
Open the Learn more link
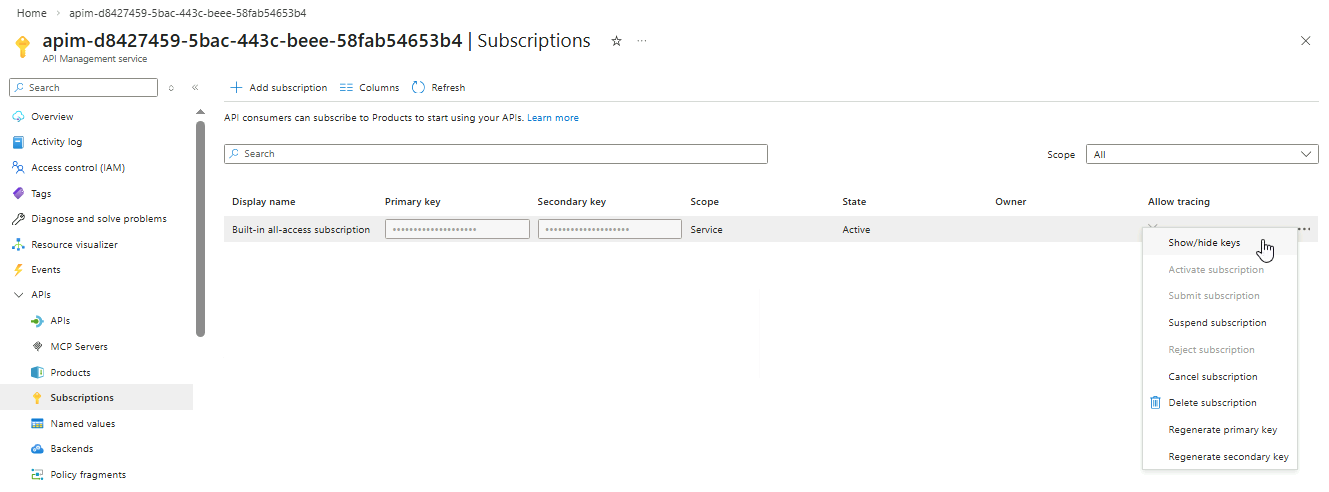click(553, 118)
